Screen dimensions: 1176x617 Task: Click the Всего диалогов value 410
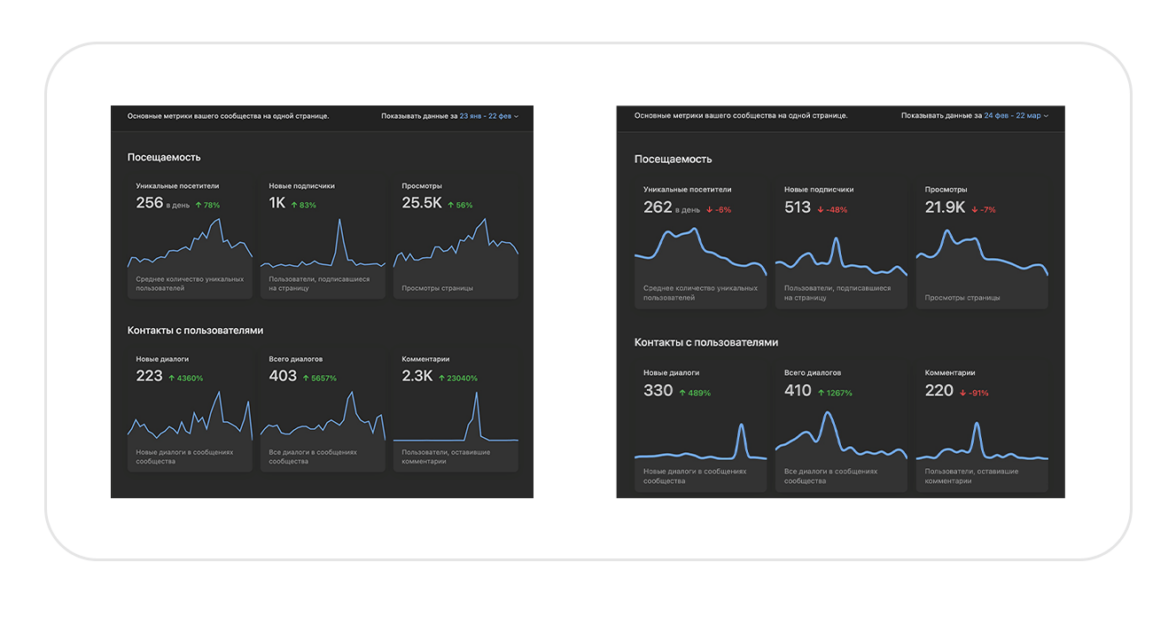point(798,391)
